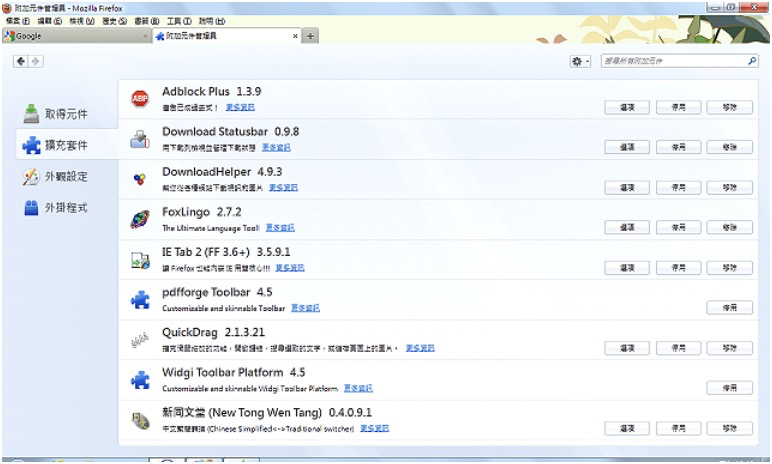Disable New Tong Wen Tang
This screenshot has height=464, width=772.
tap(678, 428)
